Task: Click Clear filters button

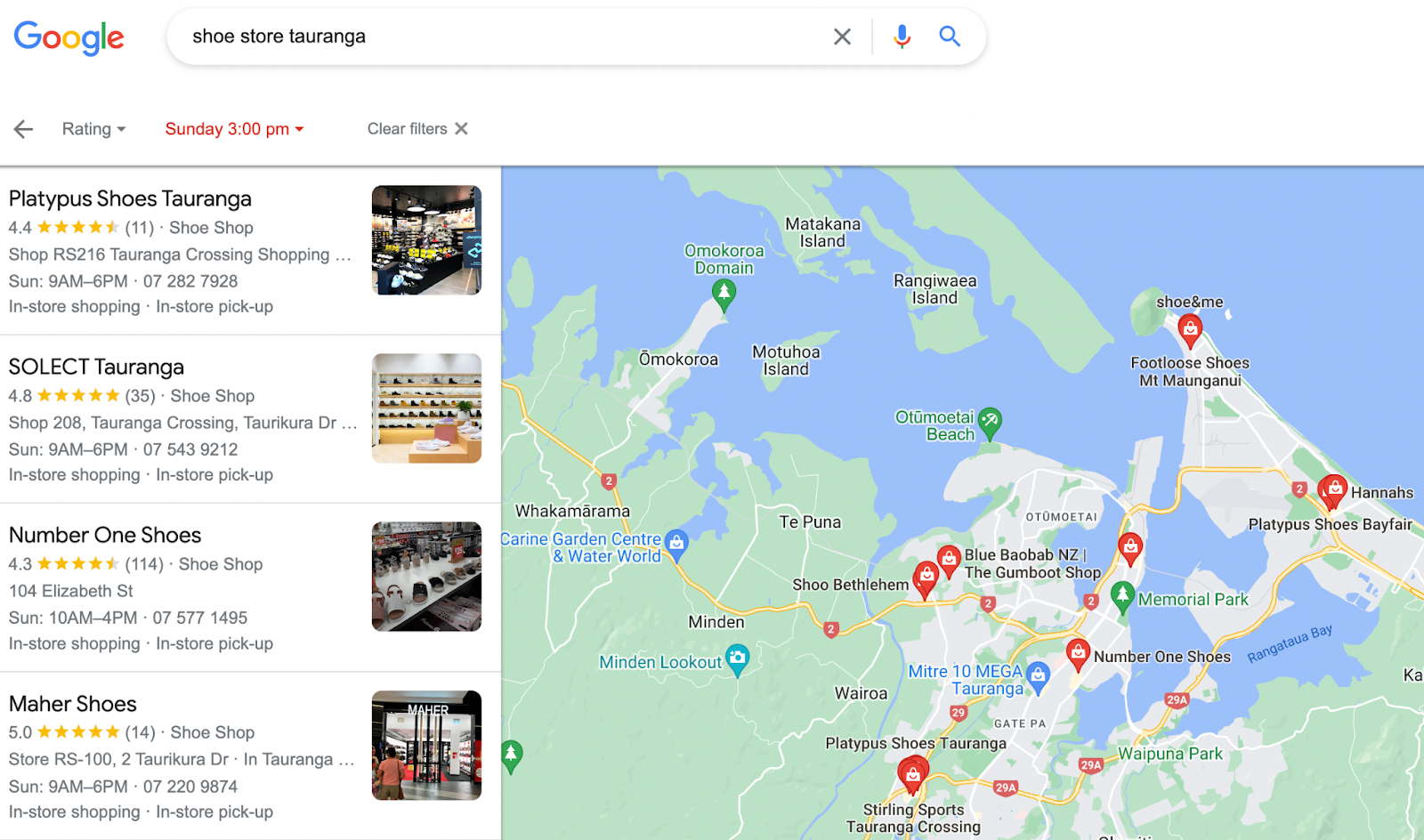Action: click(x=417, y=129)
